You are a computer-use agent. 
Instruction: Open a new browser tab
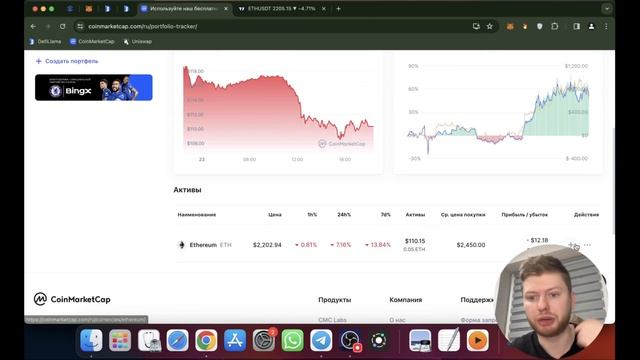click(338, 9)
